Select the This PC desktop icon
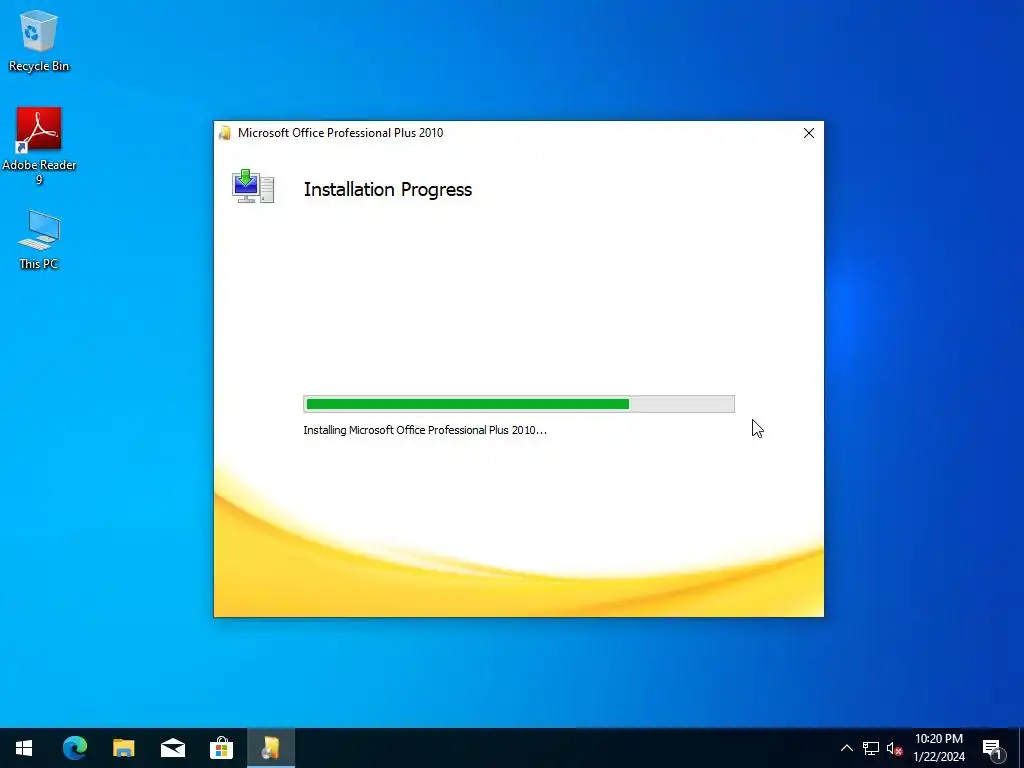The image size is (1024, 768). (x=39, y=239)
